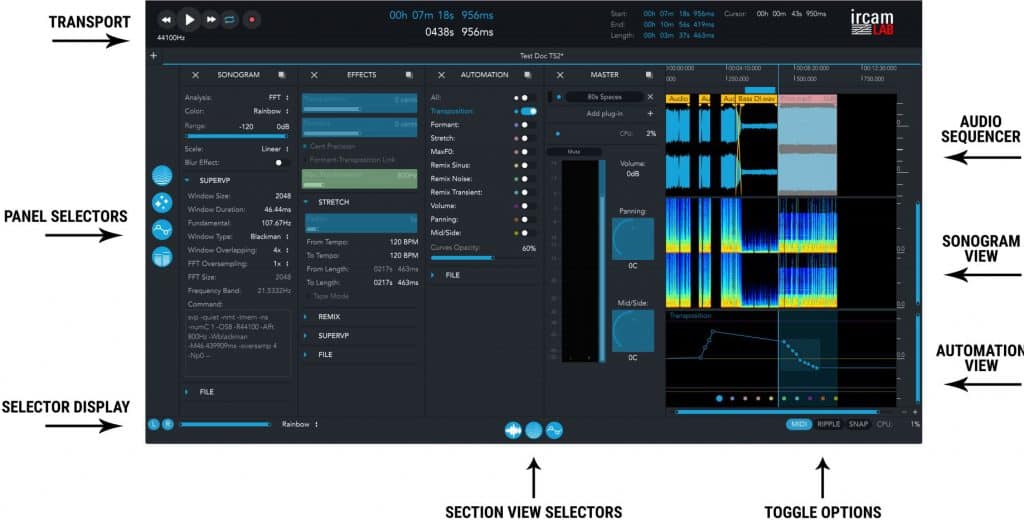Detach the AUTOMATION panel with its popout icon
Image resolution: width=1024 pixels, height=520 pixels.
click(528, 75)
